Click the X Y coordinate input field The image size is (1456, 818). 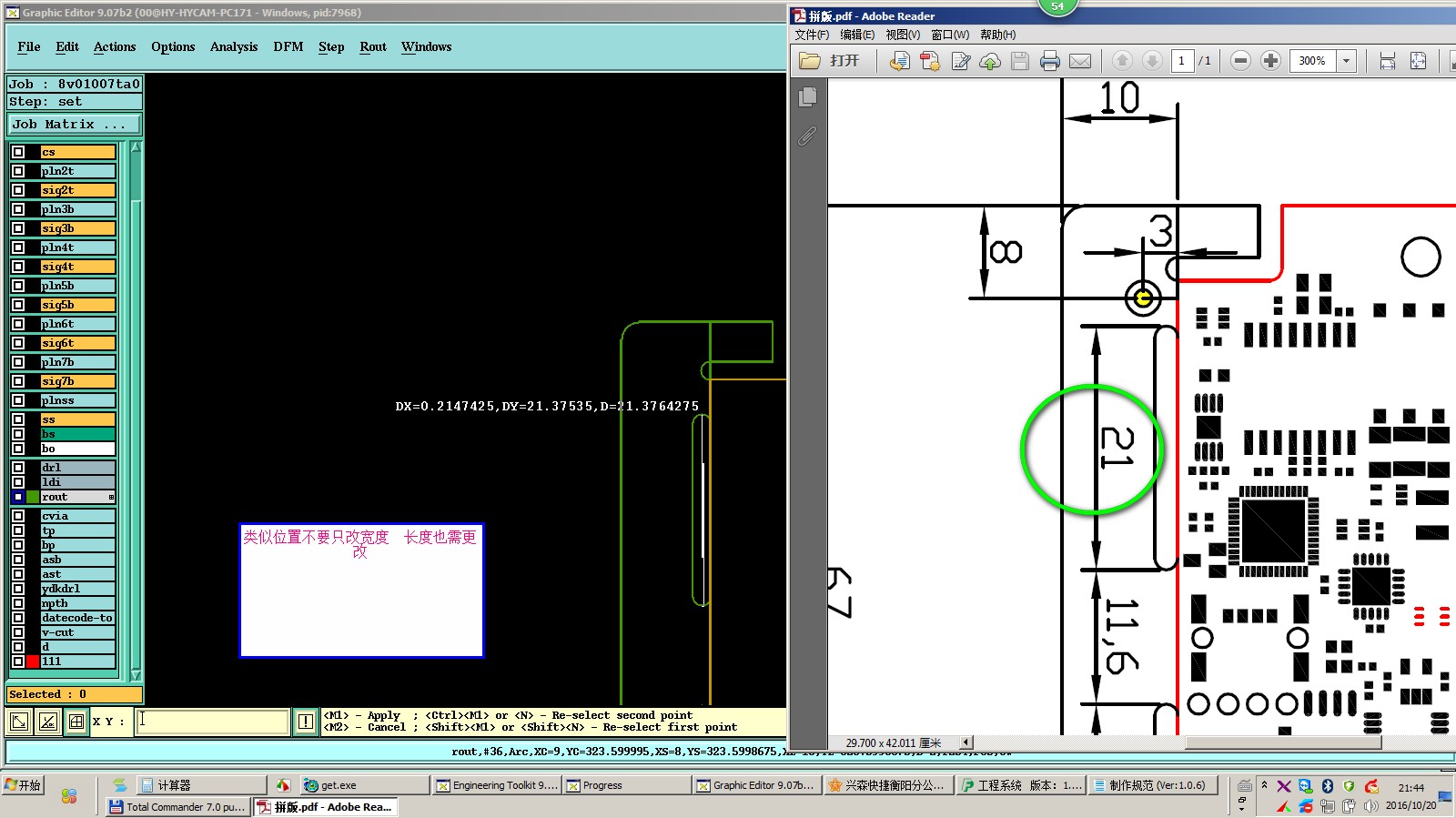click(x=213, y=722)
